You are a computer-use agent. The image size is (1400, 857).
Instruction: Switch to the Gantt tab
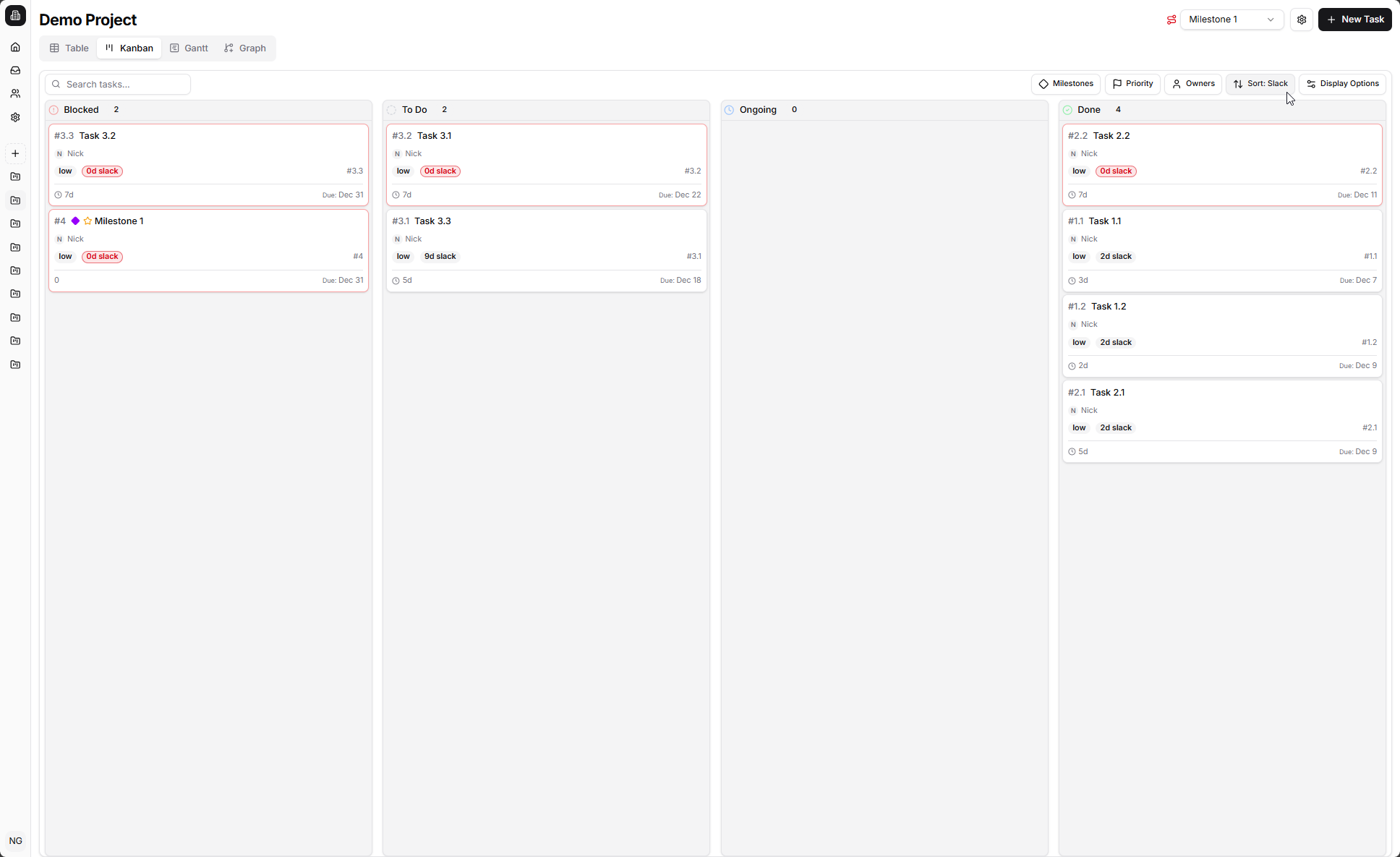pos(189,48)
